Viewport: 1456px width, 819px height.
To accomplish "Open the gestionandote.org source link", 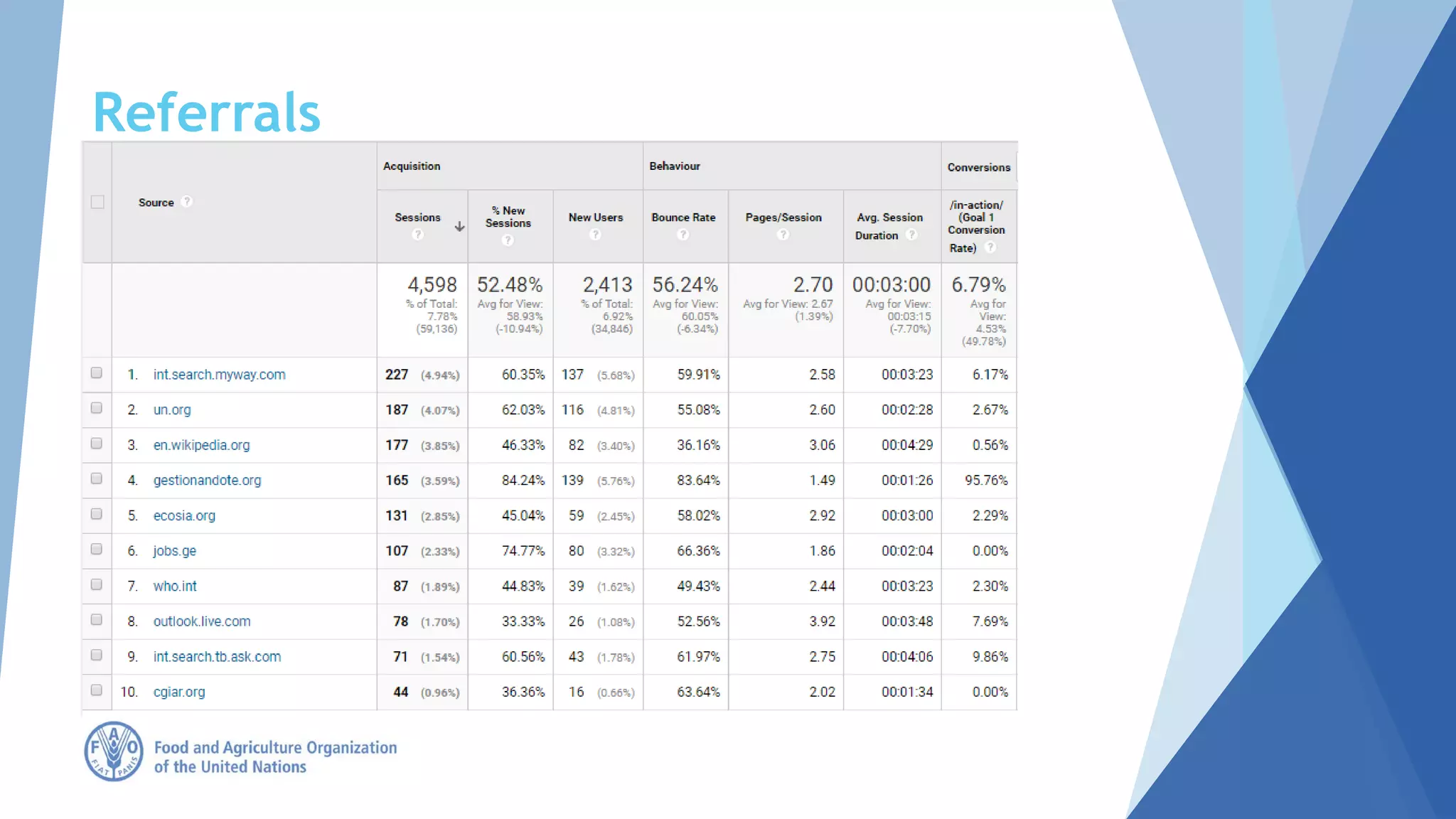I will [x=208, y=481].
